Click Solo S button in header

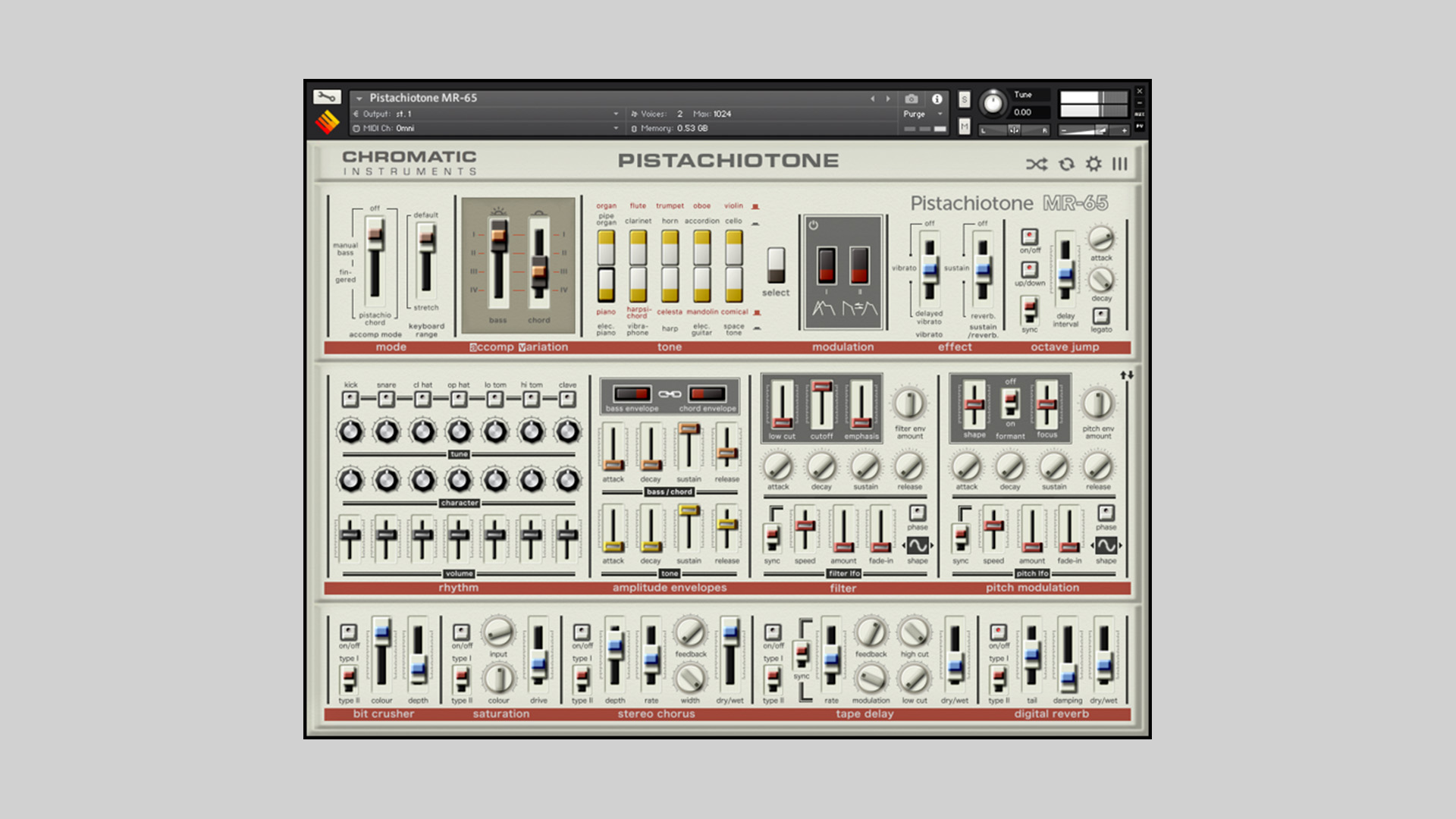(964, 99)
